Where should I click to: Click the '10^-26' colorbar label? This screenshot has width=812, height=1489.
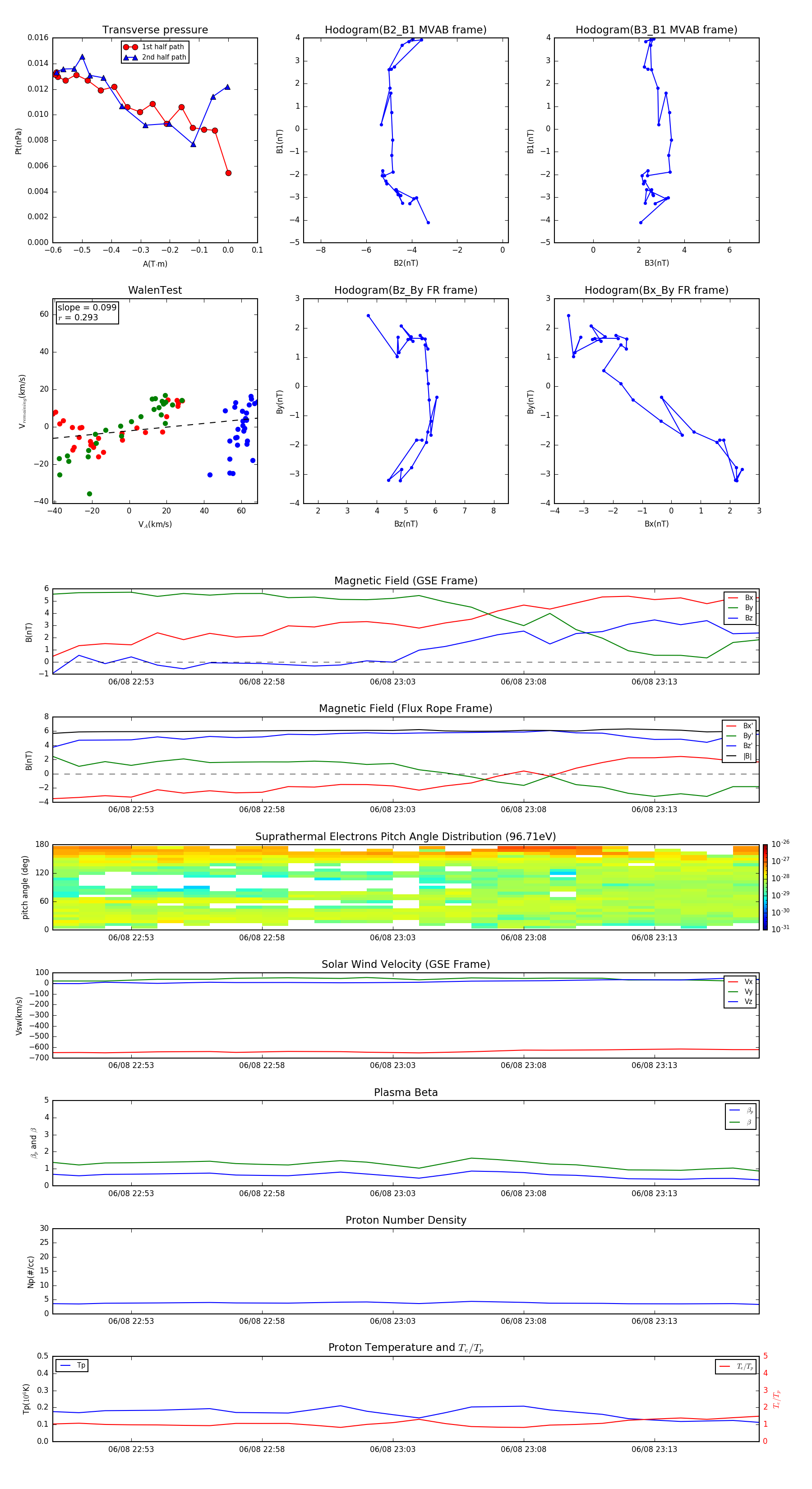coord(780,844)
